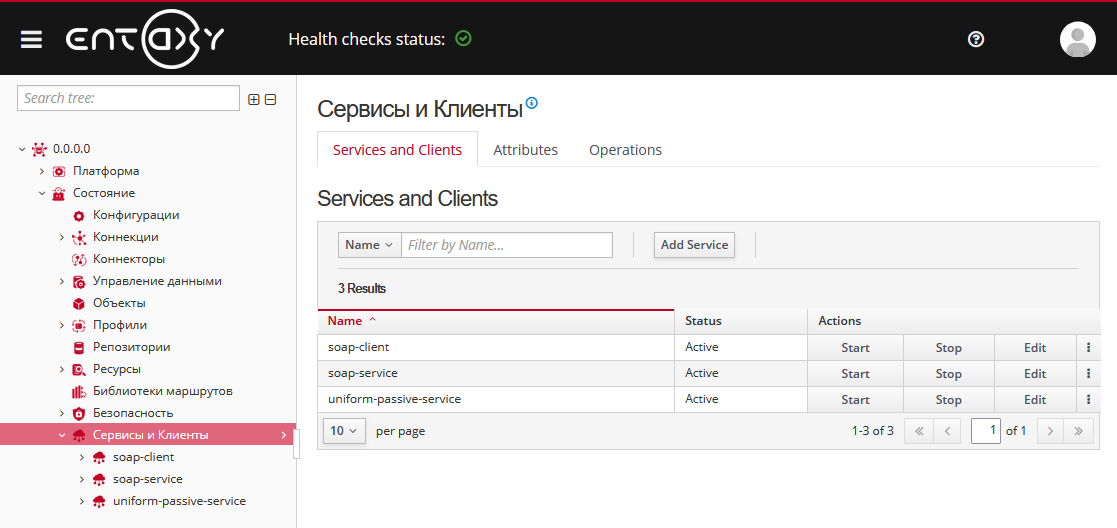This screenshot has width=1117, height=528.
Task: Switch to the Operations tab
Action: [625, 150]
